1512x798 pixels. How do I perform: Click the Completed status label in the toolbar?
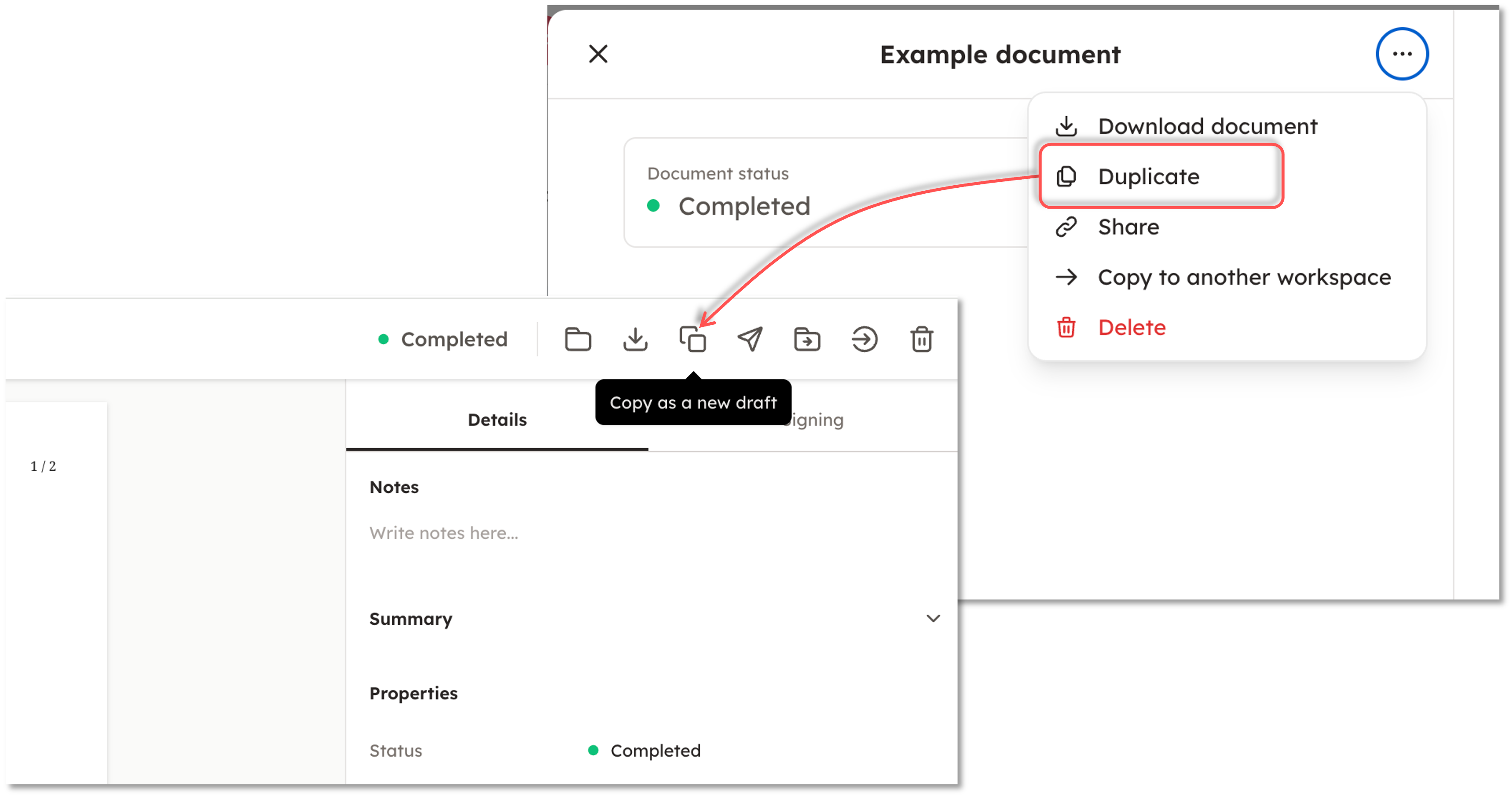(454, 339)
